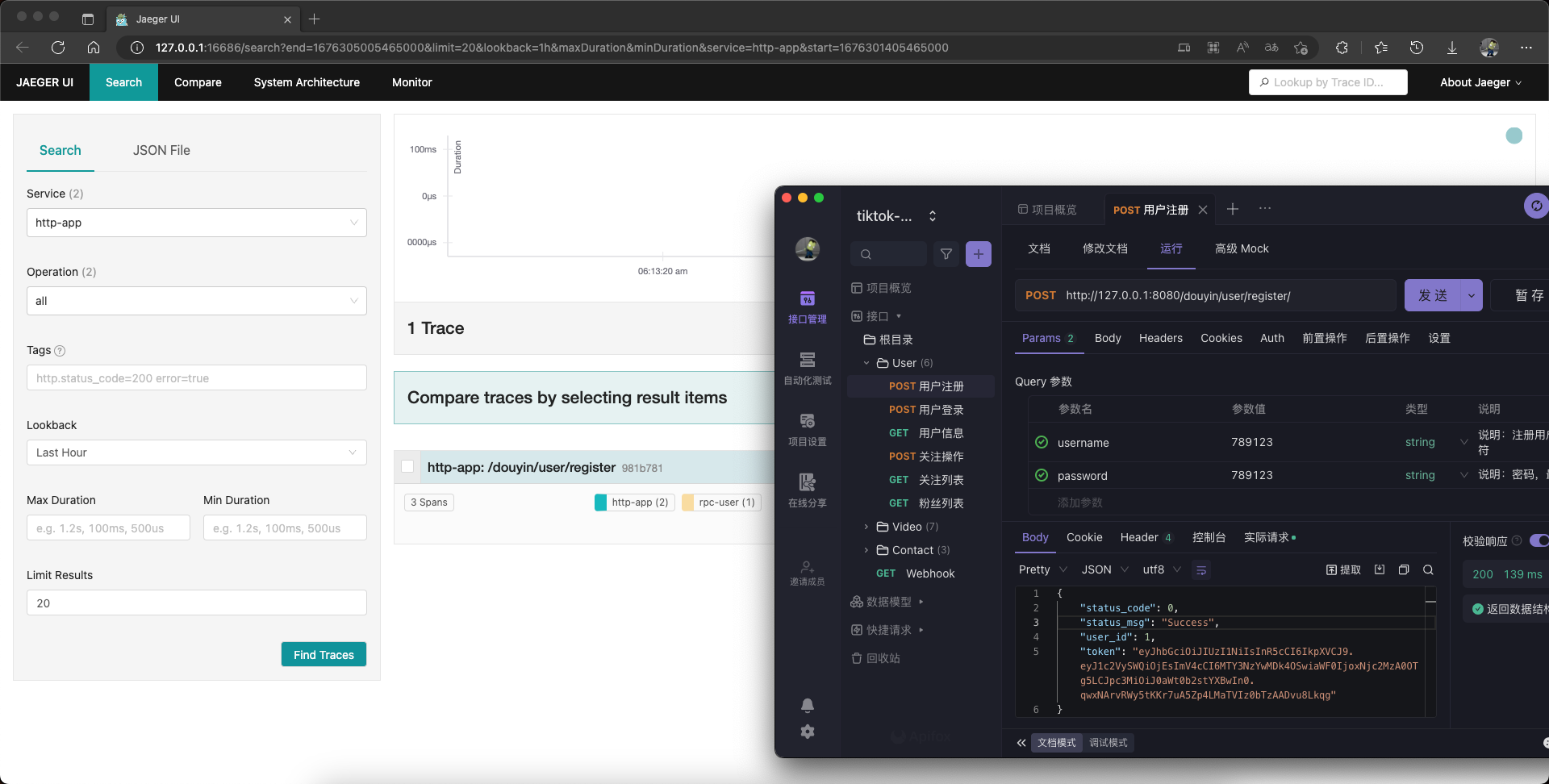Toggle password parameter enabled check
Viewport: 1549px width, 784px height.
[x=1042, y=475]
